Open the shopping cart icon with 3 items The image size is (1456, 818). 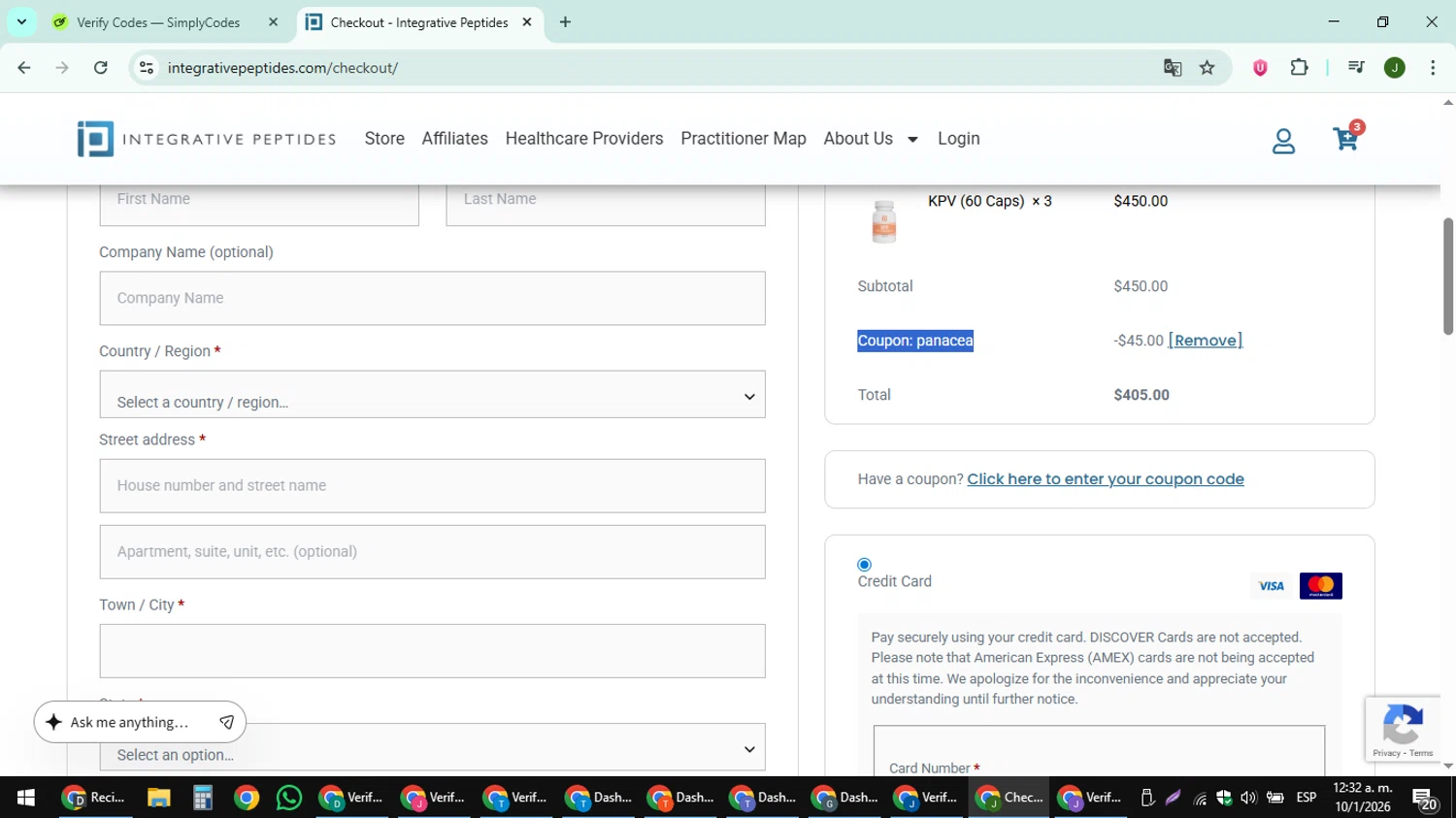[x=1346, y=139]
